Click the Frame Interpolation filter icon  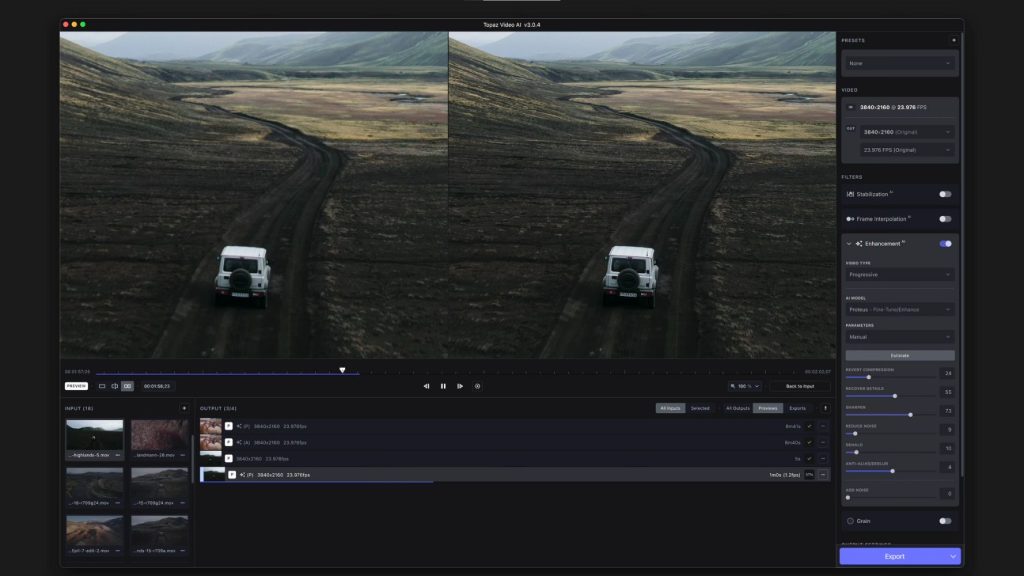click(x=850, y=219)
